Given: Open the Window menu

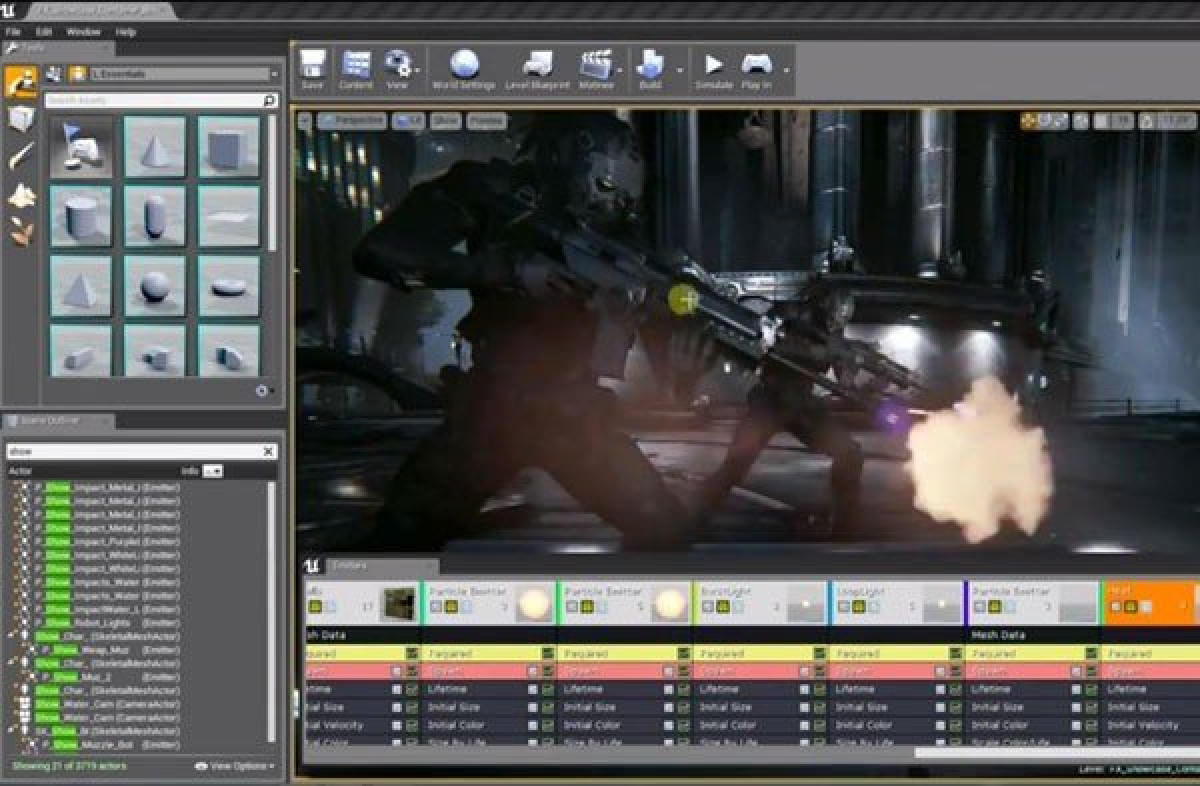Looking at the screenshot, I should click(x=83, y=32).
